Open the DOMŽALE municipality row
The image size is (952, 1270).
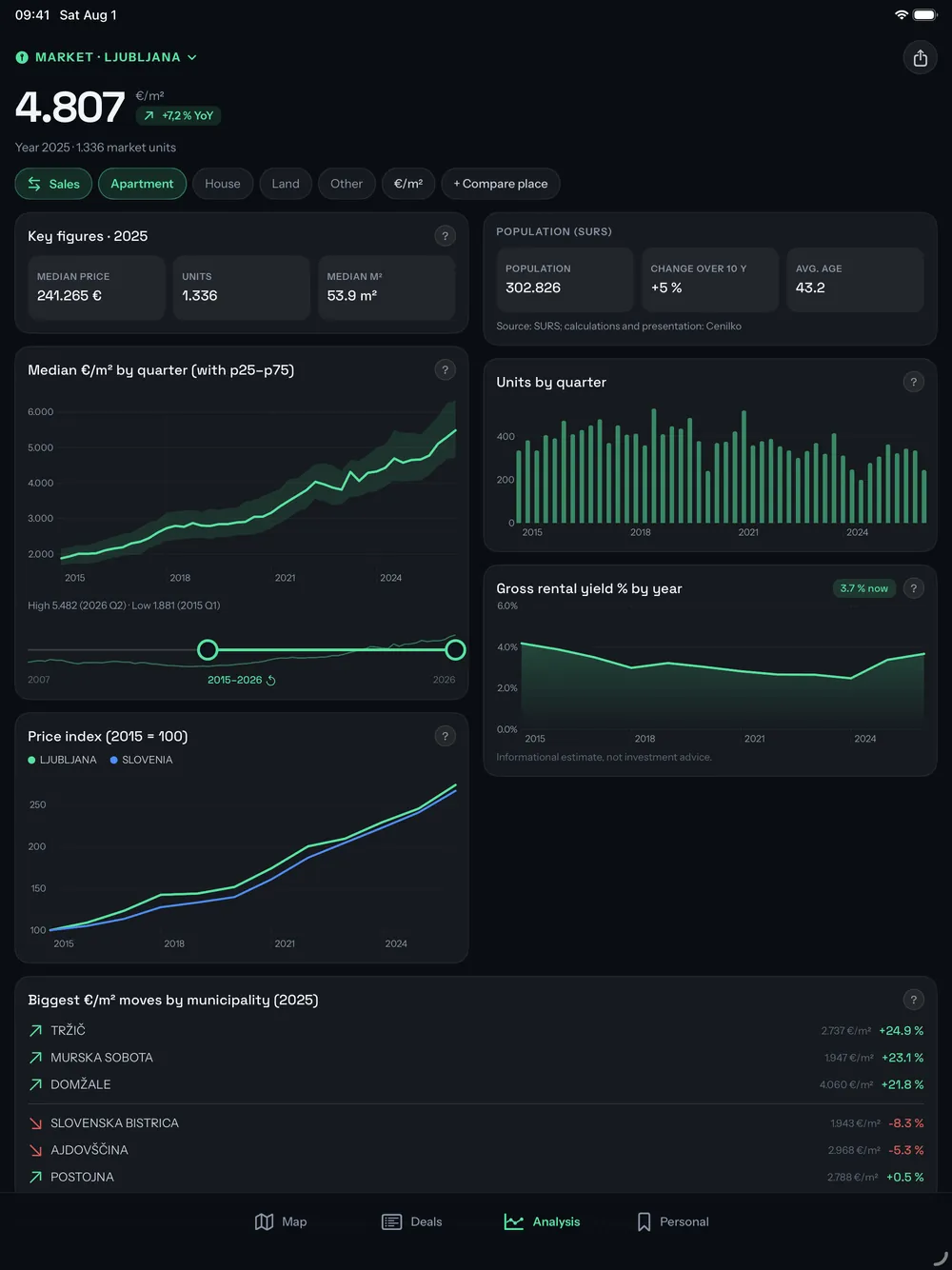click(x=476, y=1084)
